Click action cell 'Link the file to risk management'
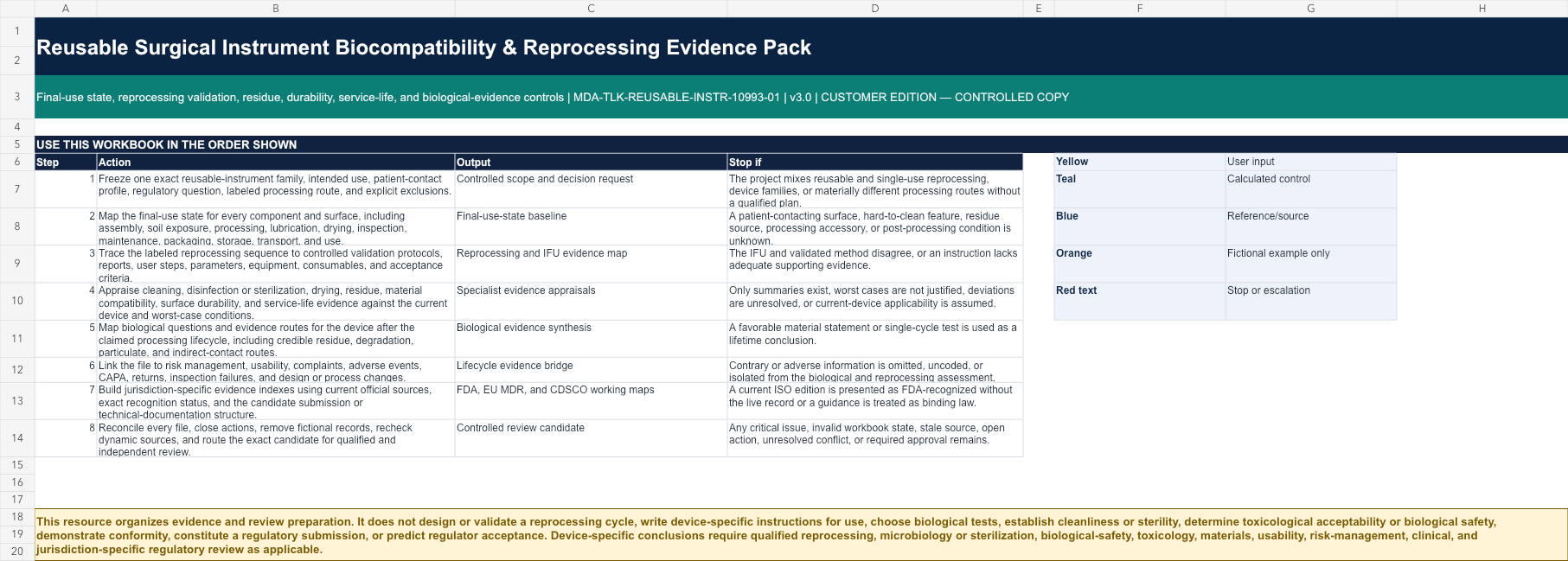The height and width of the screenshot is (561, 1568). click(276, 370)
